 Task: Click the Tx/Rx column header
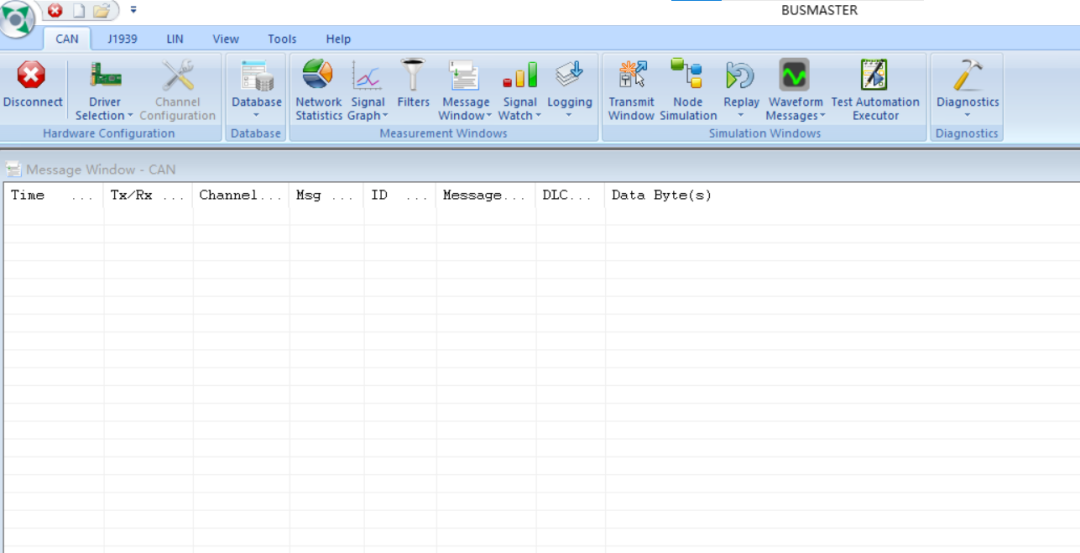pyautogui.click(x=148, y=195)
